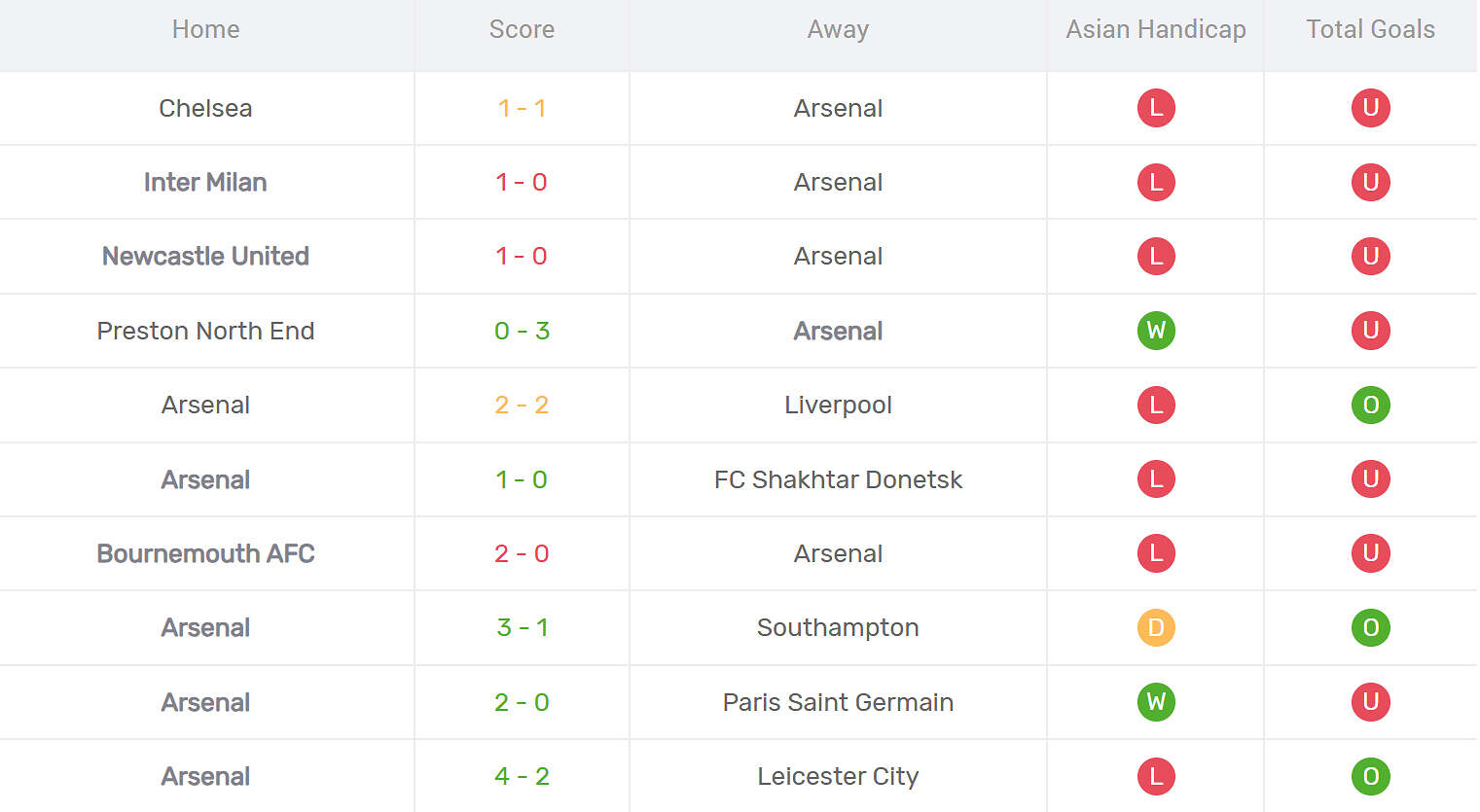Open the 2 - 2 score against Liverpool
This screenshot has width=1480, height=812.
click(x=522, y=405)
